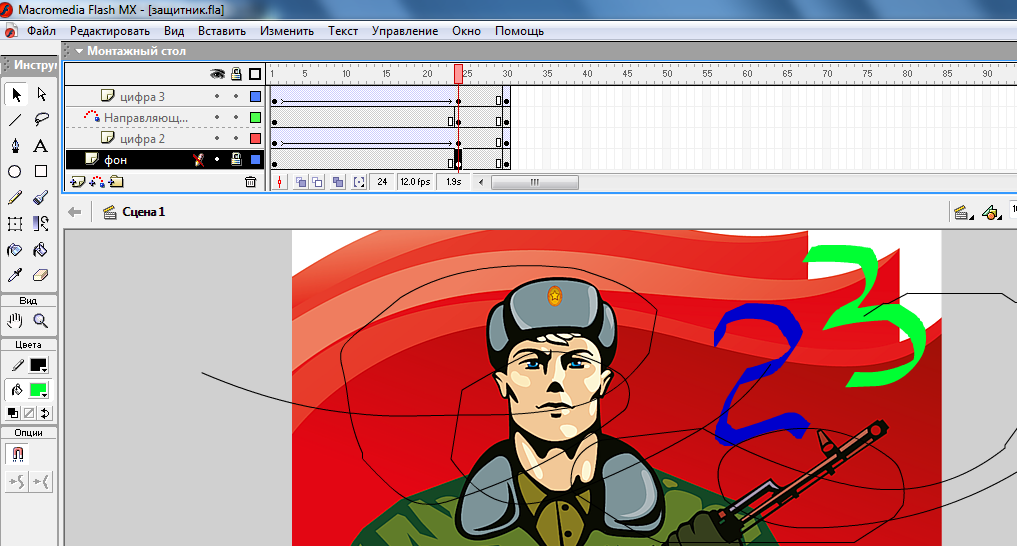The height and width of the screenshot is (546, 1017).
Task: Click the Insert Layer icon
Action: (x=78, y=182)
